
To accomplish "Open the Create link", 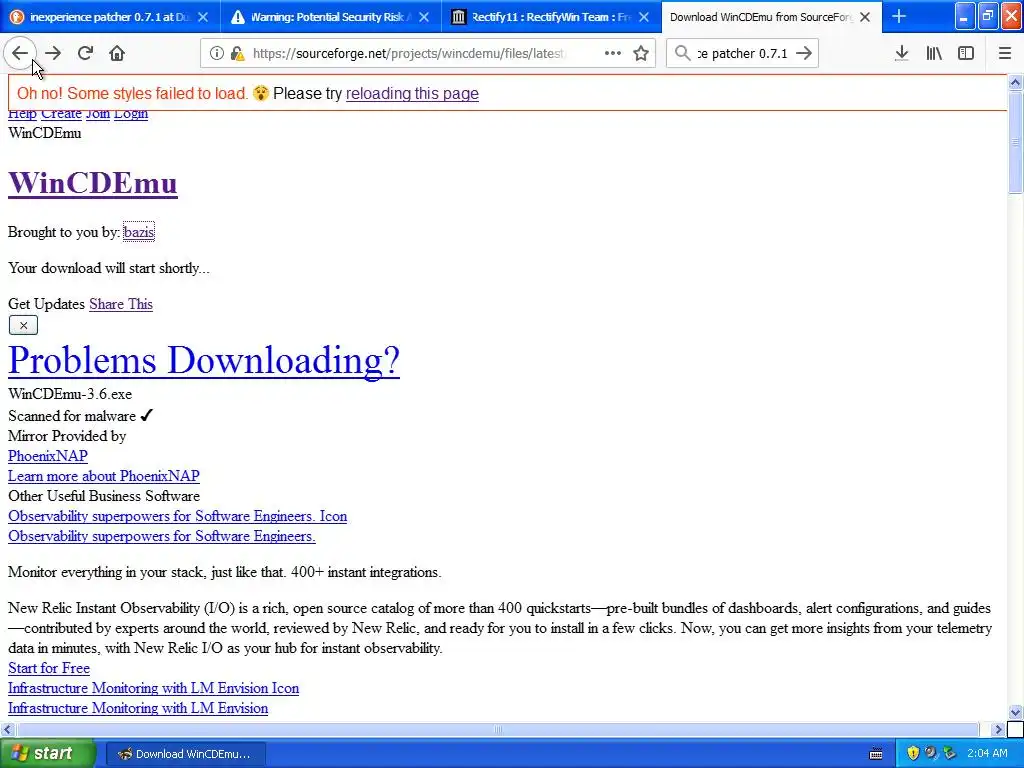I will coord(61,114).
